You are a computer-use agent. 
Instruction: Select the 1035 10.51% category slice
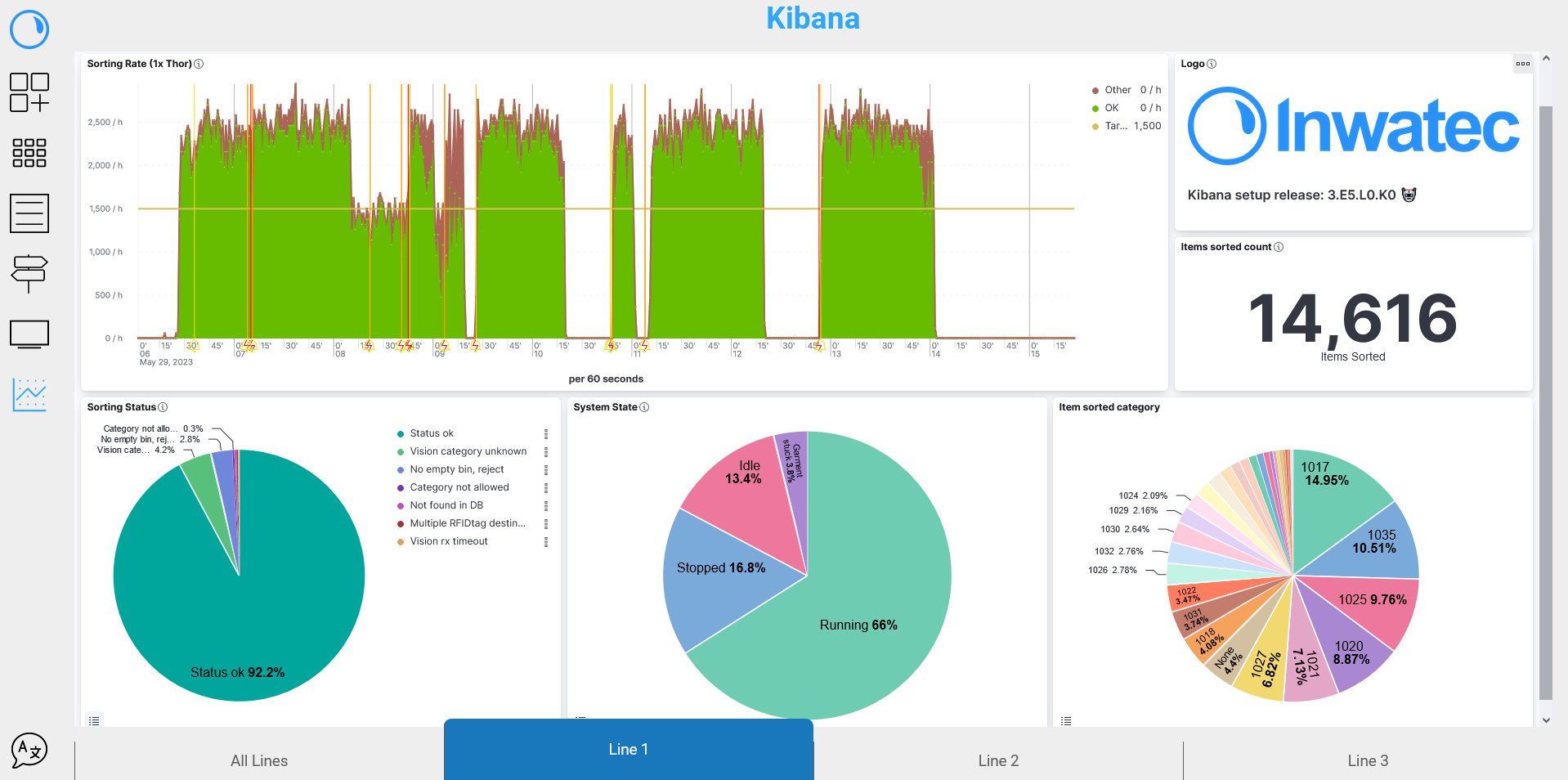tap(1374, 541)
